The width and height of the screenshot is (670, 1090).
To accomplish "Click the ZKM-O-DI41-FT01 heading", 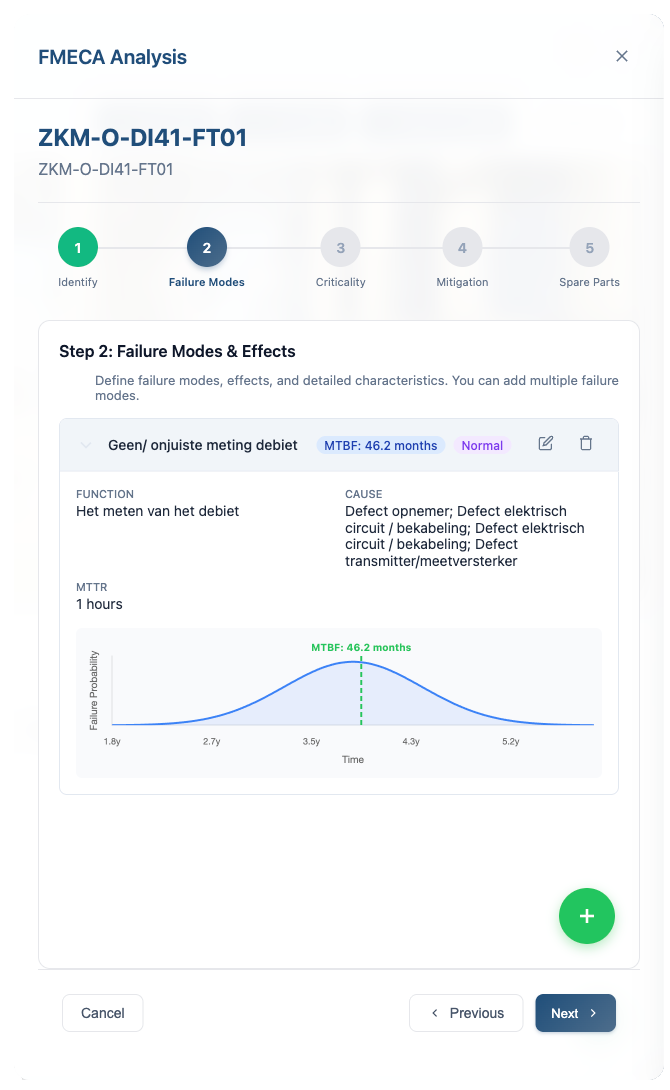I will pos(141,137).
